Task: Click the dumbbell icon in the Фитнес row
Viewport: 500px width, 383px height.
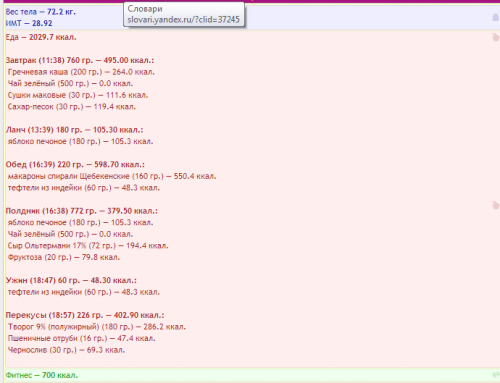Action: click(496, 375)
